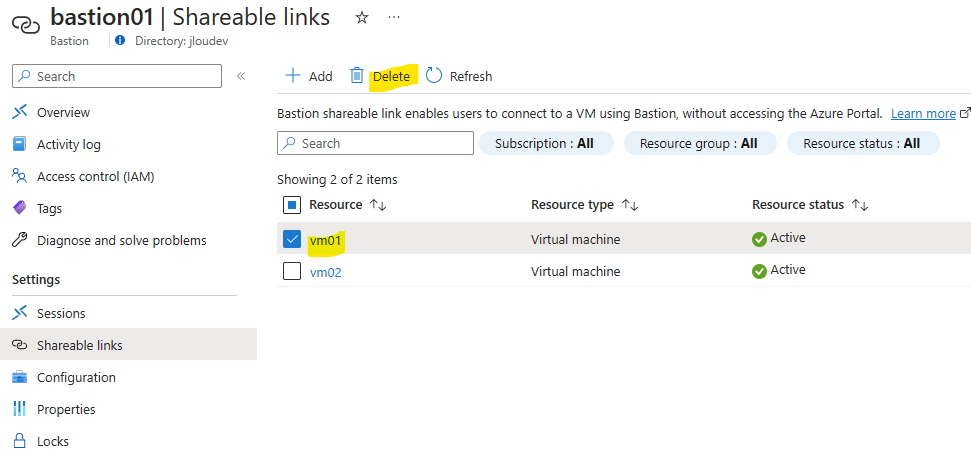Image resolution: width=971 pixels, height=460 pixels.
Task: Open the vm01 resource link
Action: coord(326,240)
